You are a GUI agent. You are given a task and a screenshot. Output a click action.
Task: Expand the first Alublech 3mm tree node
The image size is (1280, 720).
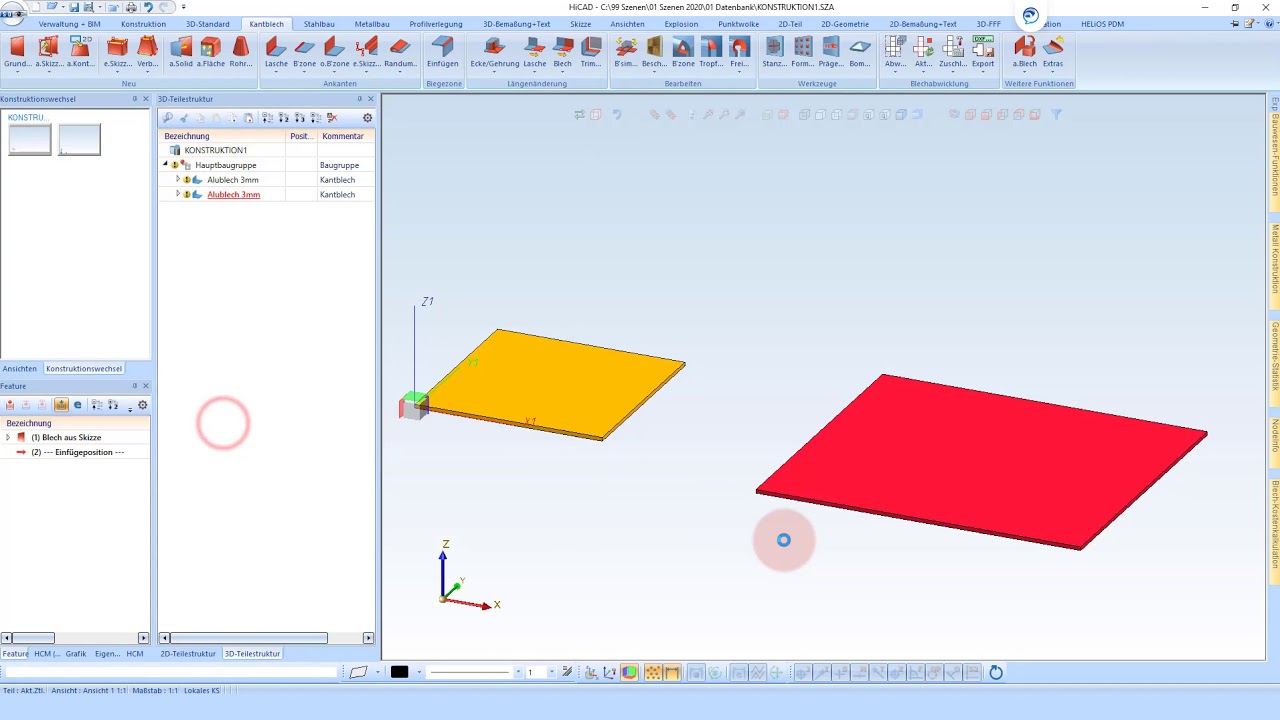(x=177, y=179)
